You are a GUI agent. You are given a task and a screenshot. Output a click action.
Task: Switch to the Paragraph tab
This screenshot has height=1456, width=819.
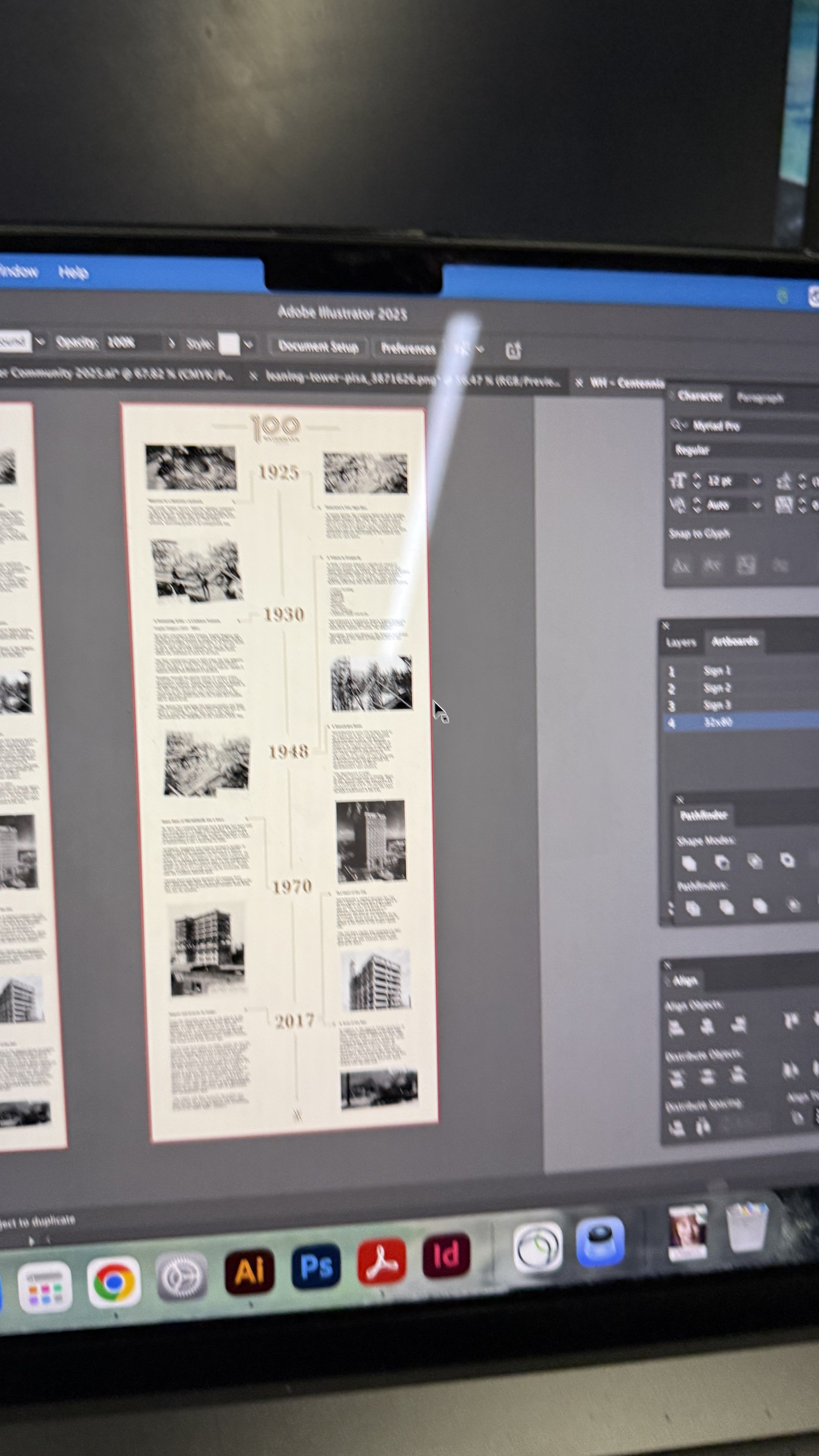(x=760, y=398)
